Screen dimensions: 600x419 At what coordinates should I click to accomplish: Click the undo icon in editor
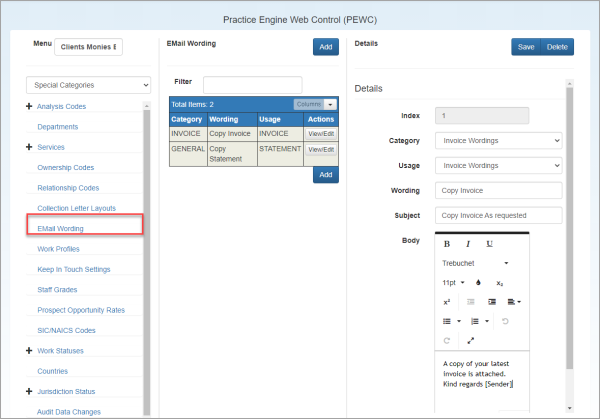tap(505, 321)
